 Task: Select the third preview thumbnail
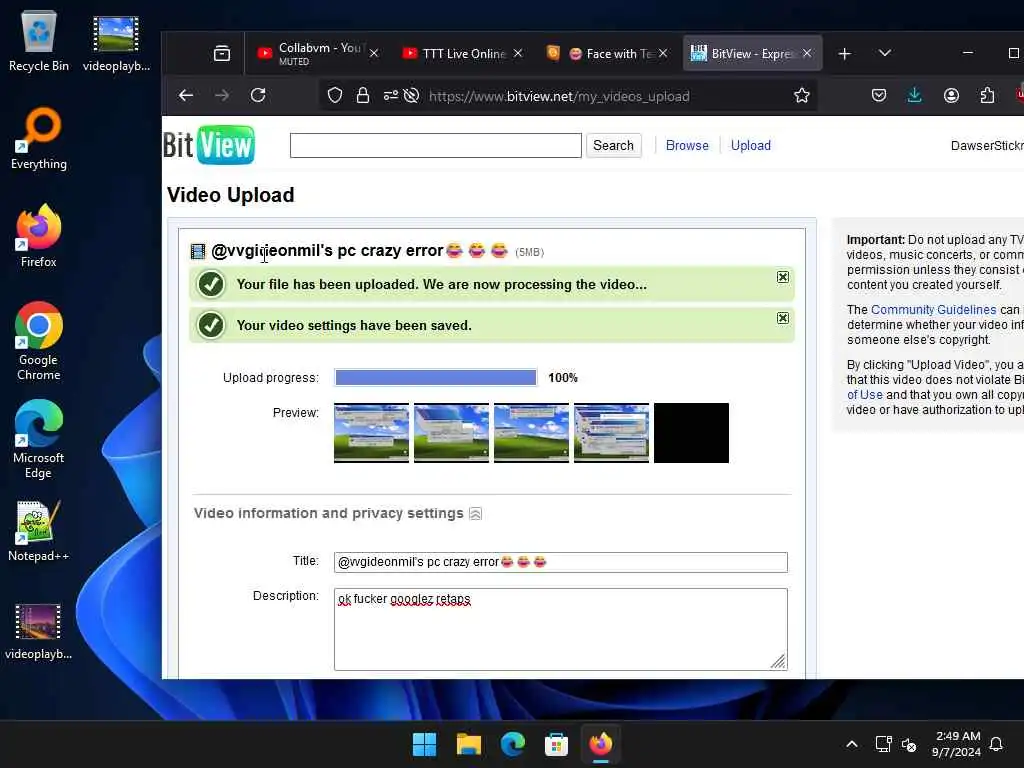tap(531, 433)
